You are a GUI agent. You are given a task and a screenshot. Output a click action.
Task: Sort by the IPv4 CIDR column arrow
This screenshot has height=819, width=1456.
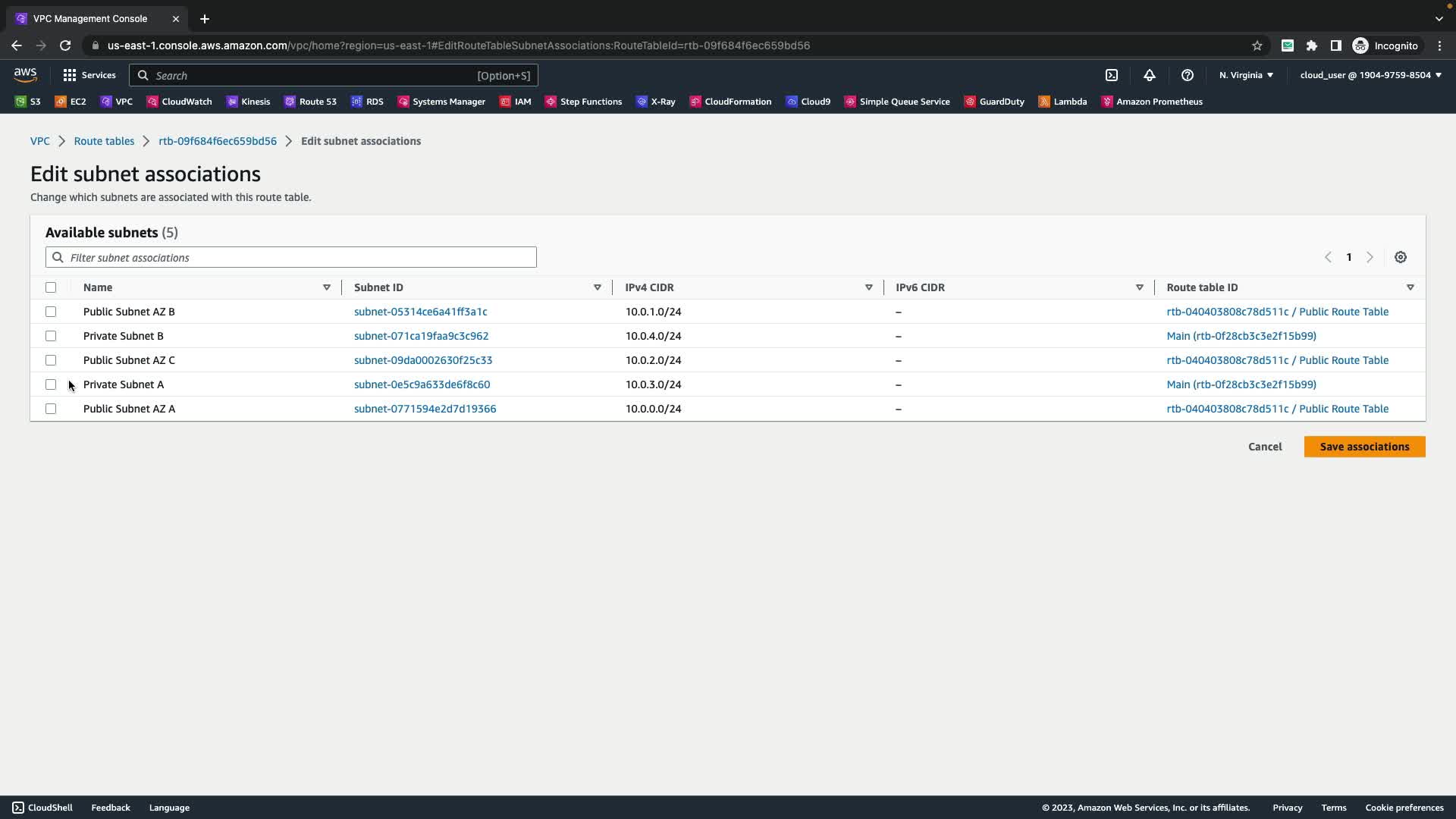(x=868, y=287)
